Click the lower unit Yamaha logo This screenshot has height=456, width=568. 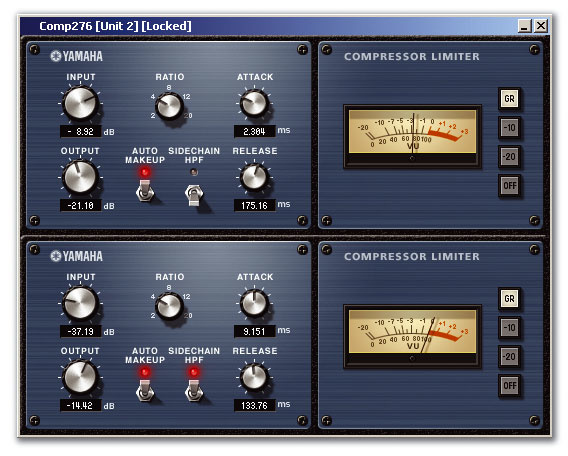76,256
